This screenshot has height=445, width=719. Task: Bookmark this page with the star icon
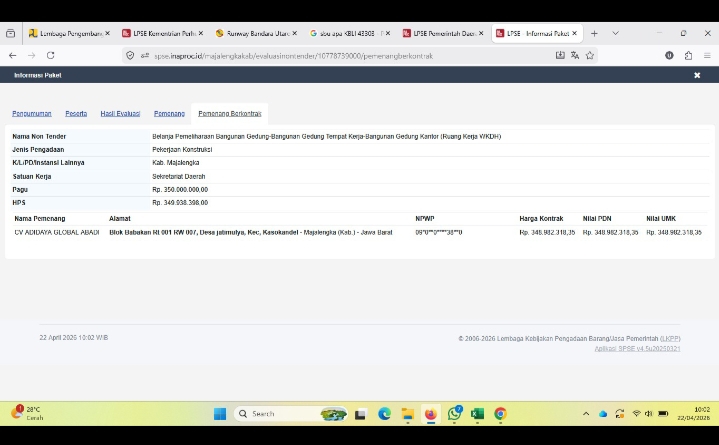pyautogui.click(x=590, y=55)
